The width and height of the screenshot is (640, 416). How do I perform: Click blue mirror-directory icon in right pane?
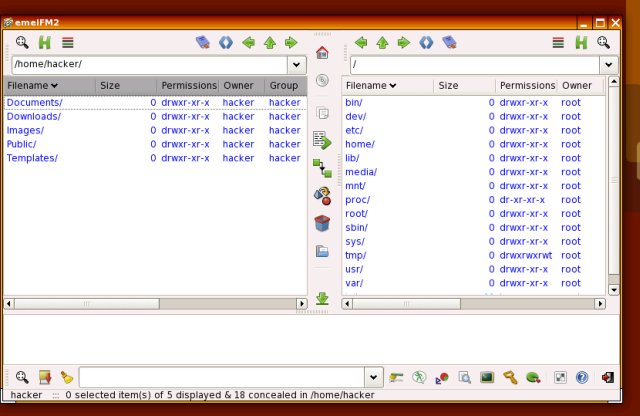click(426, 42)
